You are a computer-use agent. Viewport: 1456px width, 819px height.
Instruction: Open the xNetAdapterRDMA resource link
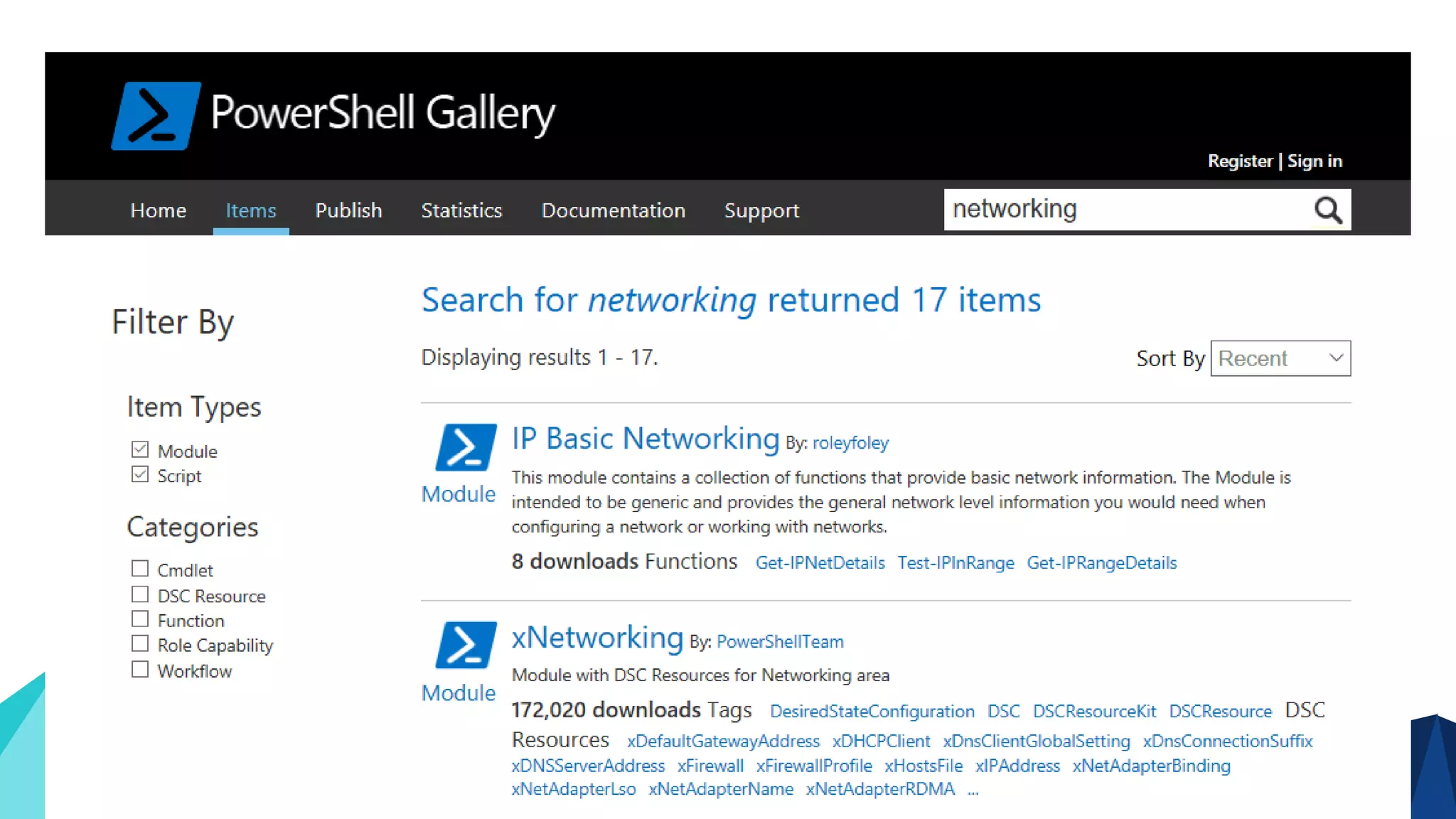click(880, 789)
